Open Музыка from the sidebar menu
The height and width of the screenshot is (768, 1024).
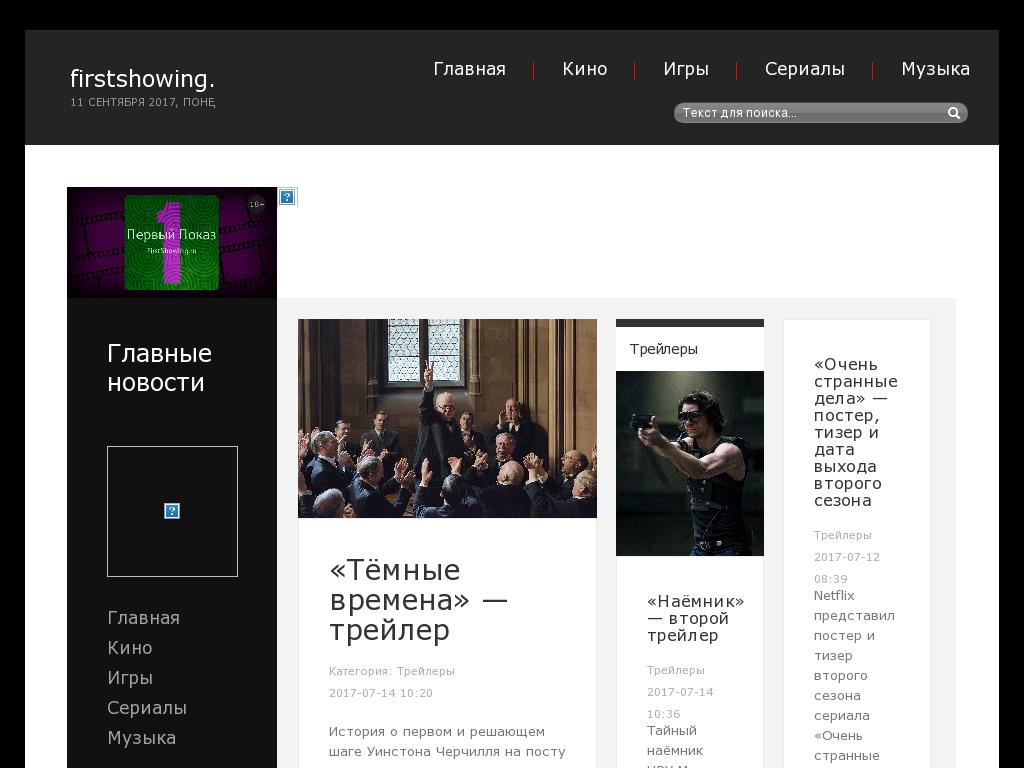[x=141, y=738]
